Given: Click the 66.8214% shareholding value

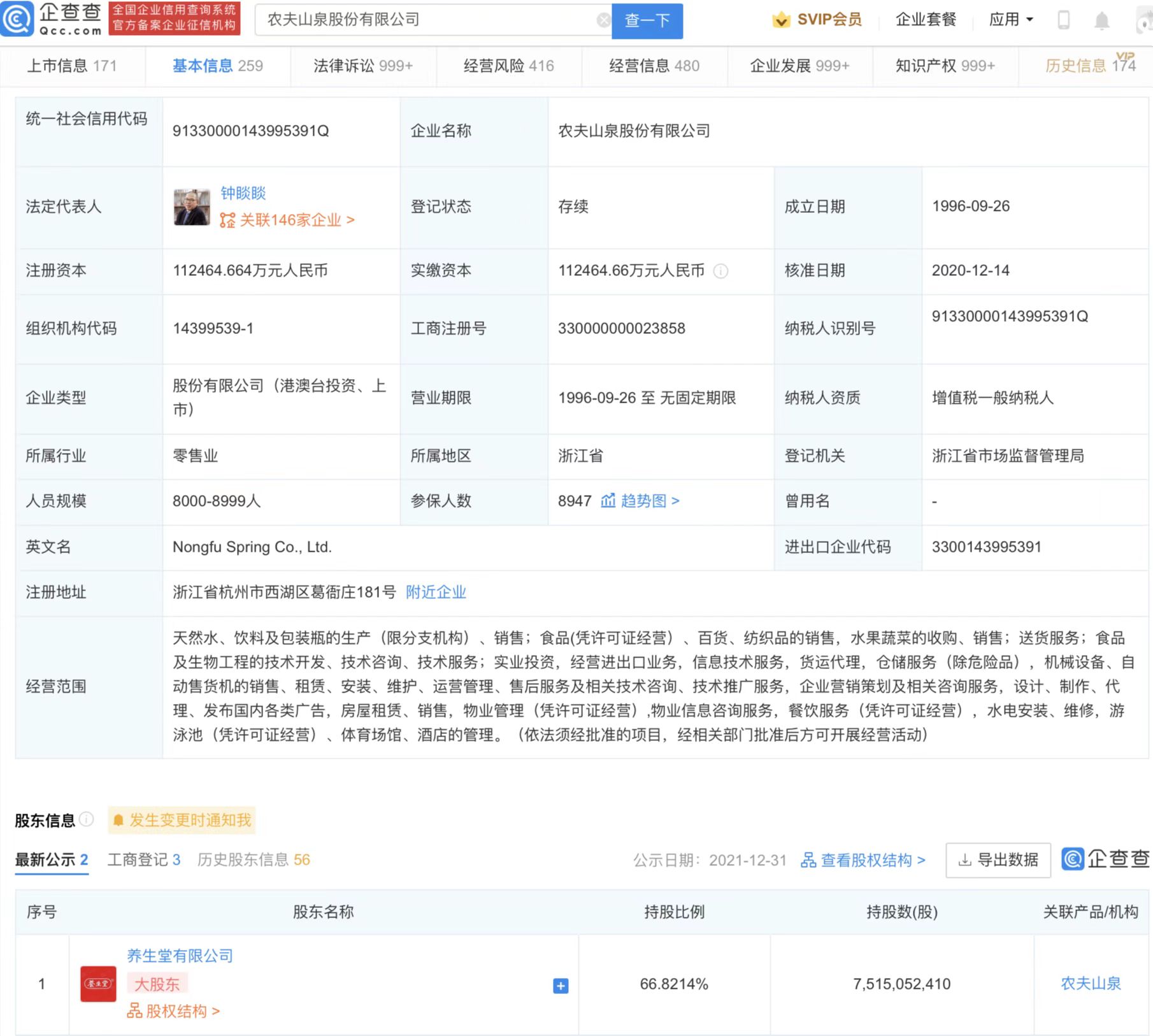Looking at the screenshot, I should 674,984.
